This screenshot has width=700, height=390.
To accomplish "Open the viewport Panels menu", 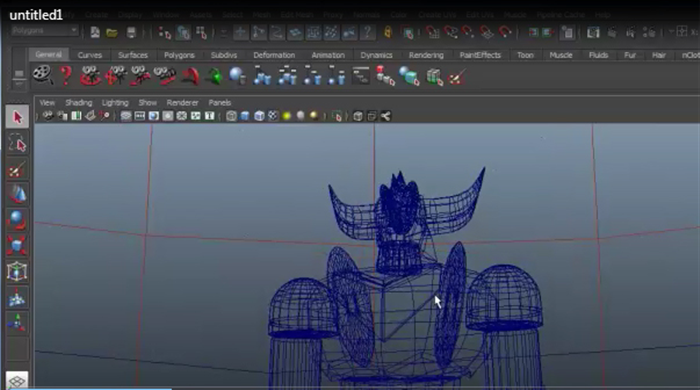I will [x=220, y=103].
